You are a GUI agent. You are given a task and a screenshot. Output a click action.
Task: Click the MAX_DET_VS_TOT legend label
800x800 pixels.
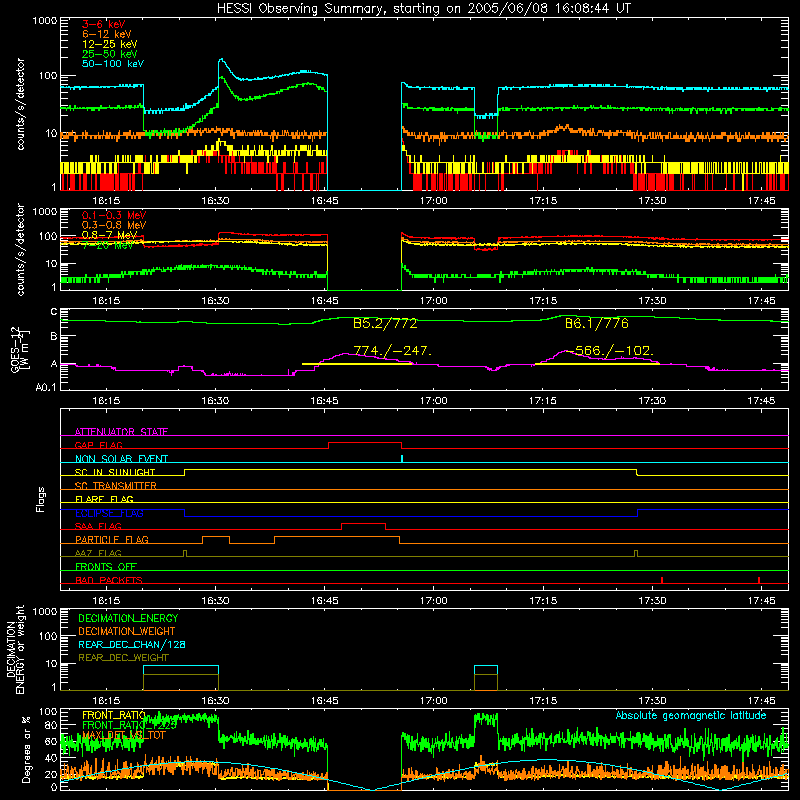(x=124, y=735)
